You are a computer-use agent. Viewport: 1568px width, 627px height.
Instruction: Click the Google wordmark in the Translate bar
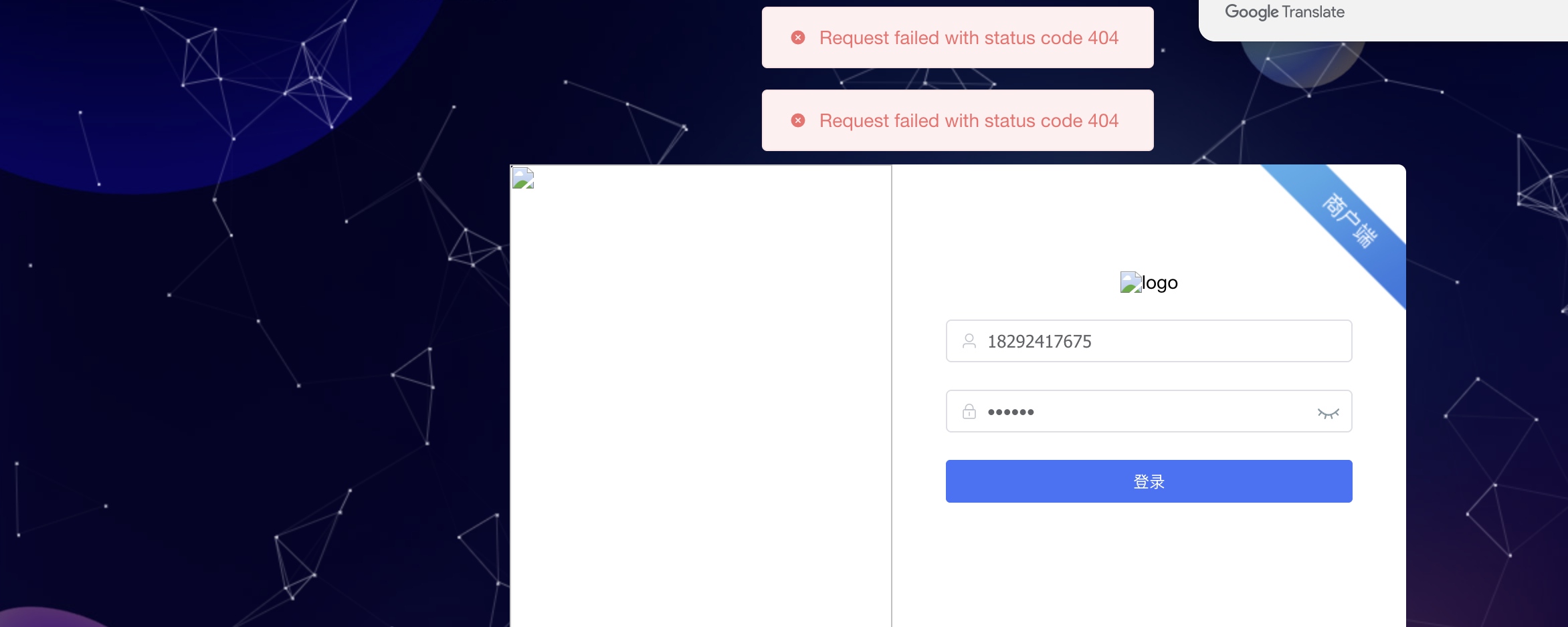pos(1252,12)
